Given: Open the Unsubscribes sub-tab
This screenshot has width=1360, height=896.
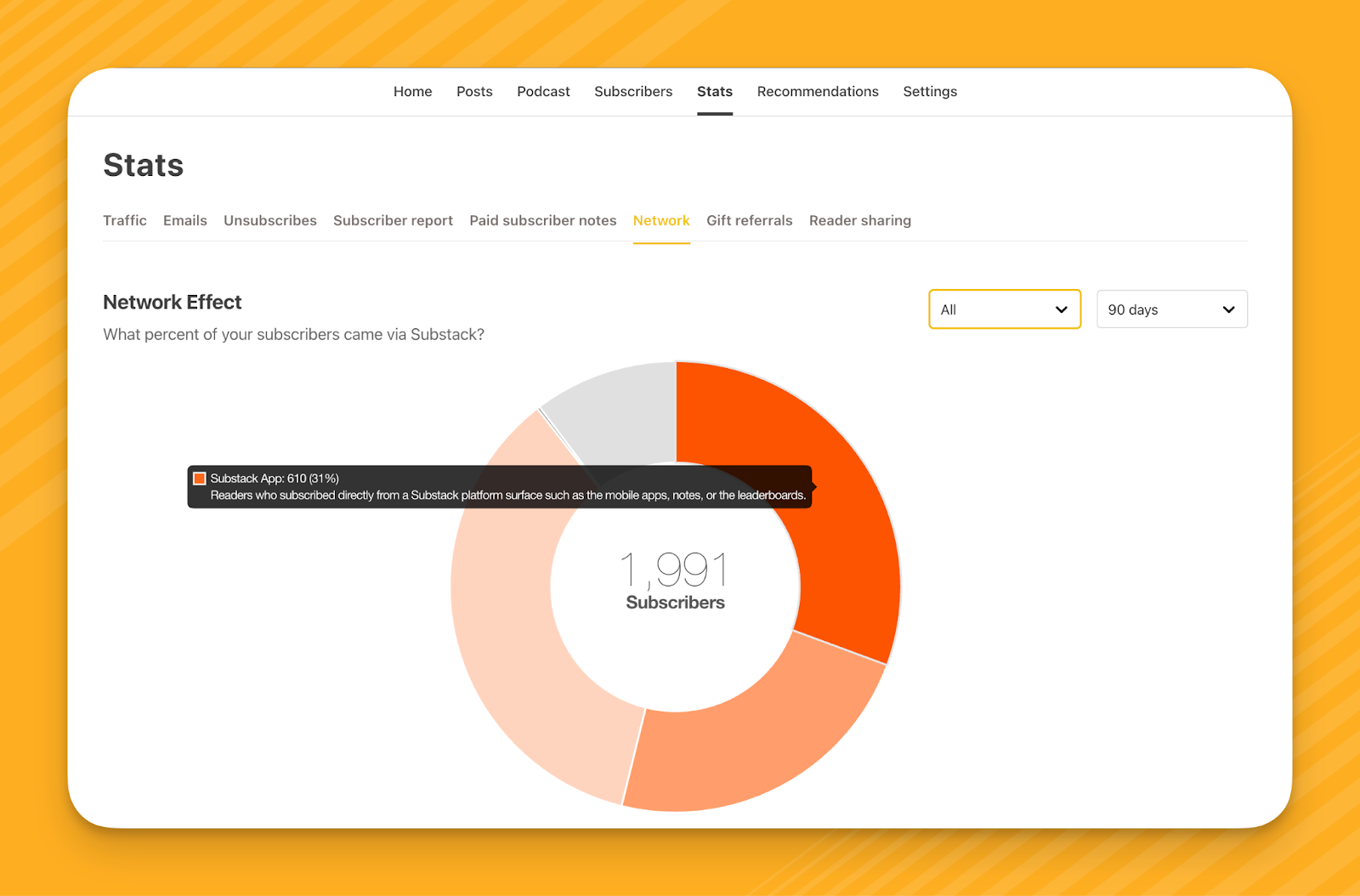Looking at the screenshot, I should click(270, 221).
